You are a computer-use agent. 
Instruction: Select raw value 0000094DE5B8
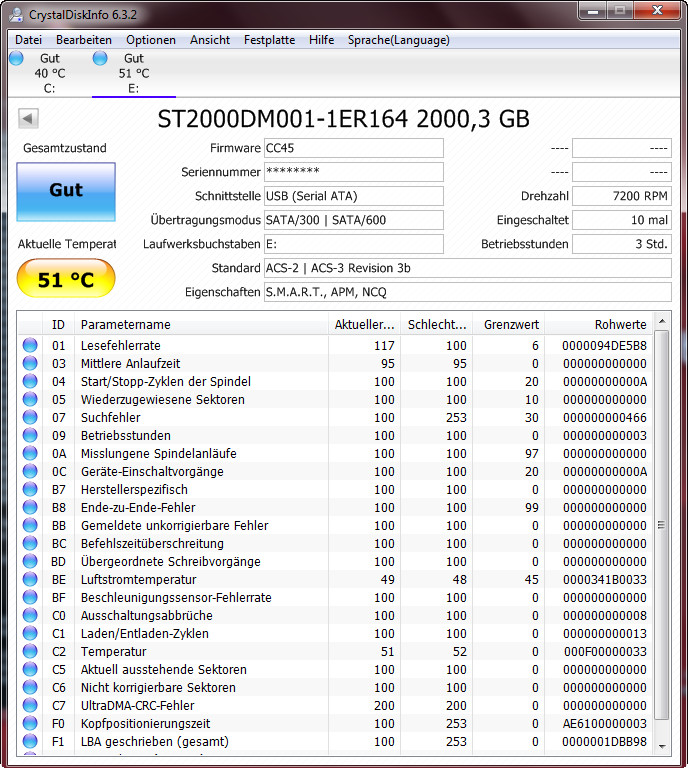604,345
